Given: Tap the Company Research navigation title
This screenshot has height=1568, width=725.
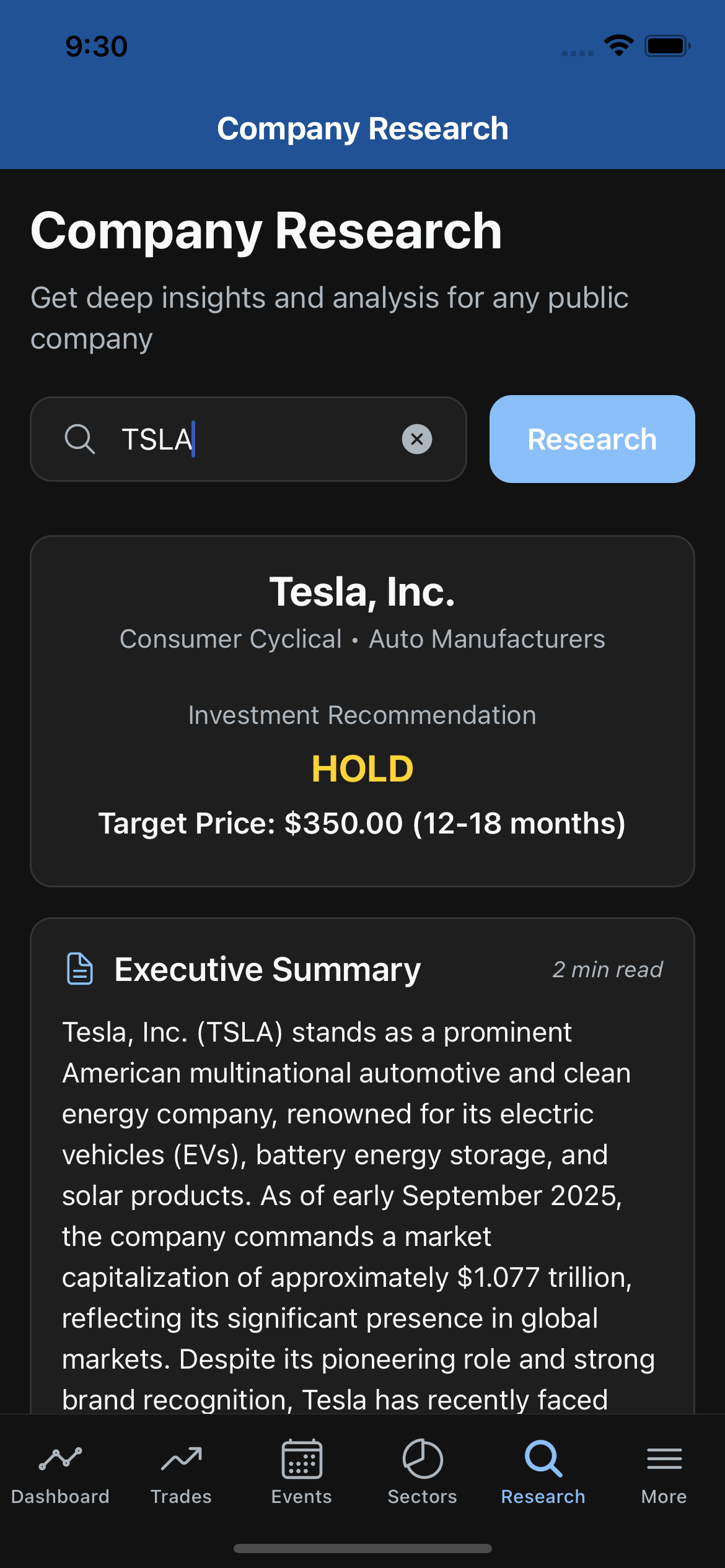Looking at the screenshot, I should [362, 129].
